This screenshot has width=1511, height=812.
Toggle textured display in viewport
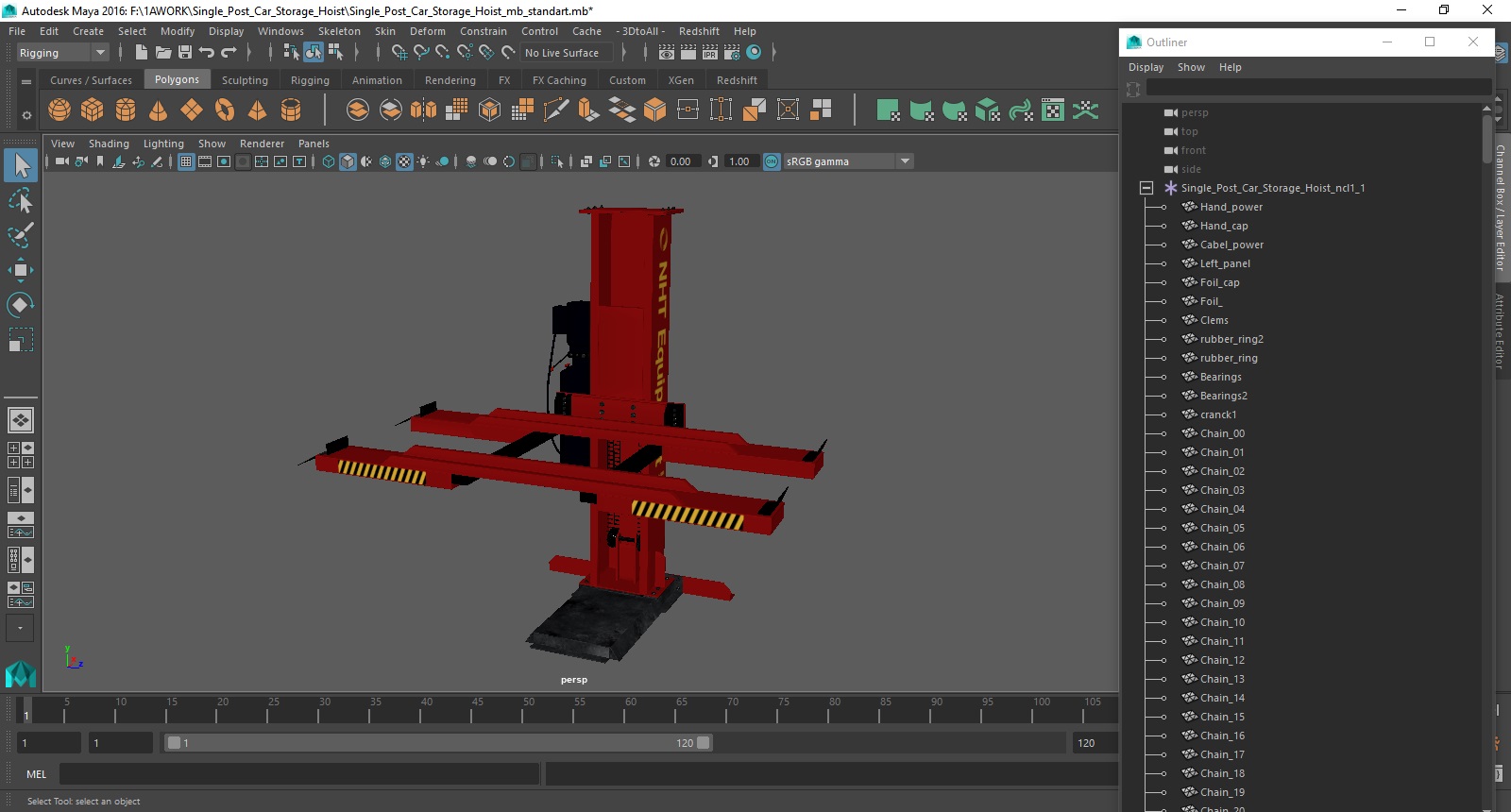pyautogui.click(x=404, y=161)
